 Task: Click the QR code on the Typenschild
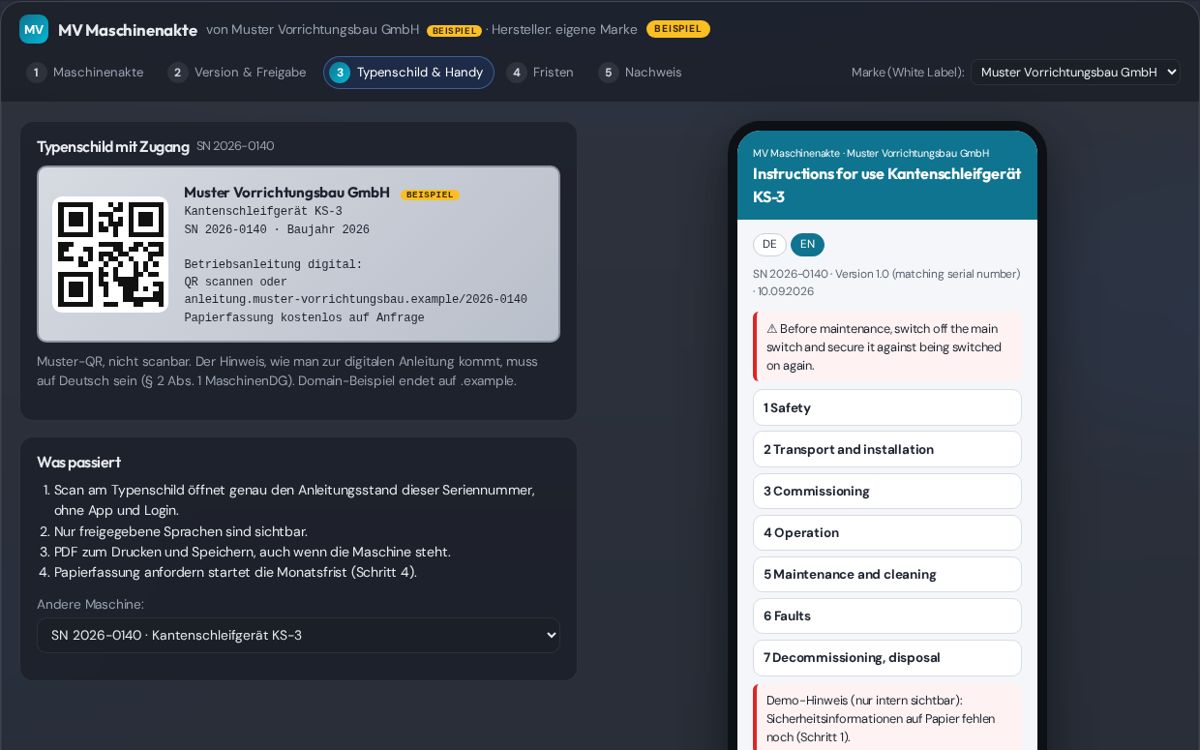point(110,254)
